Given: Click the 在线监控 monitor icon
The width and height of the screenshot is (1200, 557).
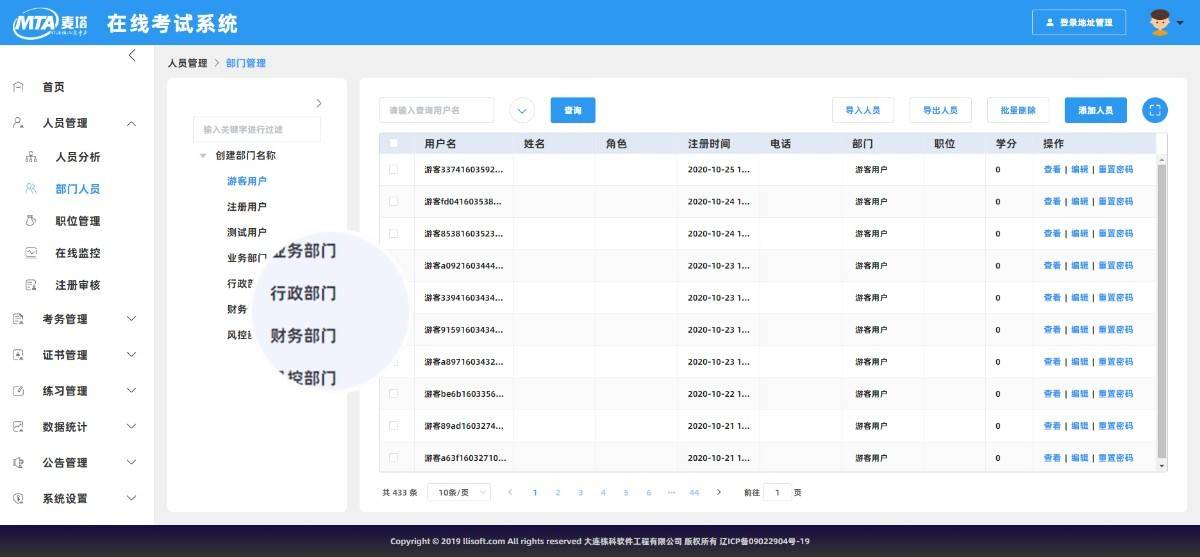Looking at the screenshot, I should 31,253.
